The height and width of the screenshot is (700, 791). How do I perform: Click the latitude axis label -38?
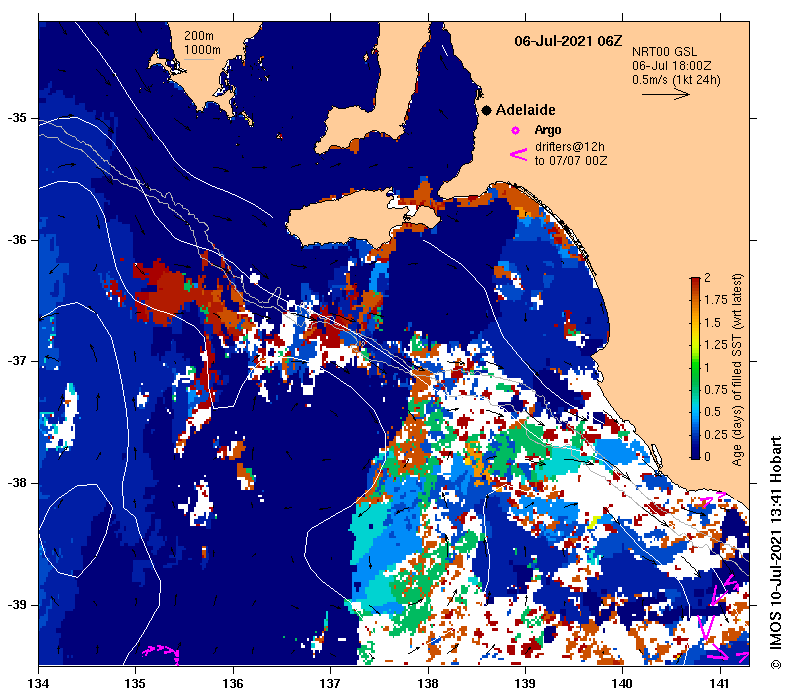17,483
